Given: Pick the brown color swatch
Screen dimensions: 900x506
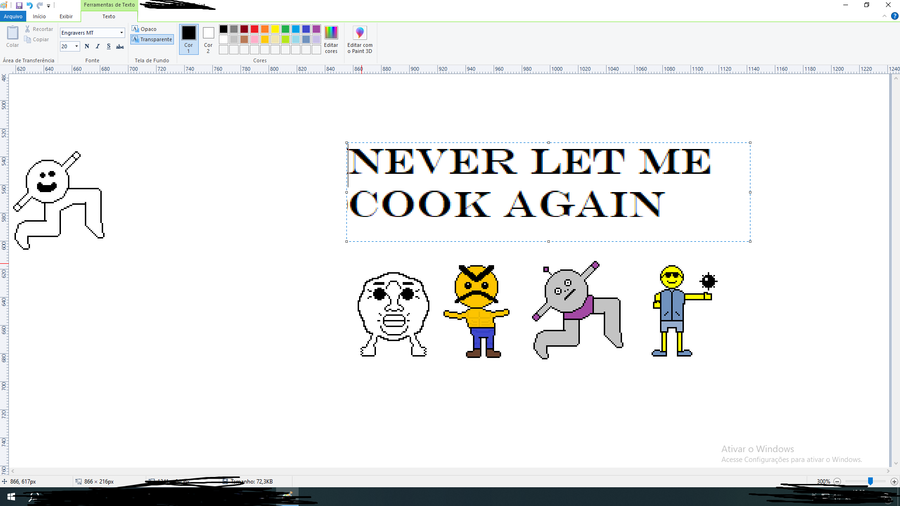Looking at the screenshot, I should [x=244, y=40].
